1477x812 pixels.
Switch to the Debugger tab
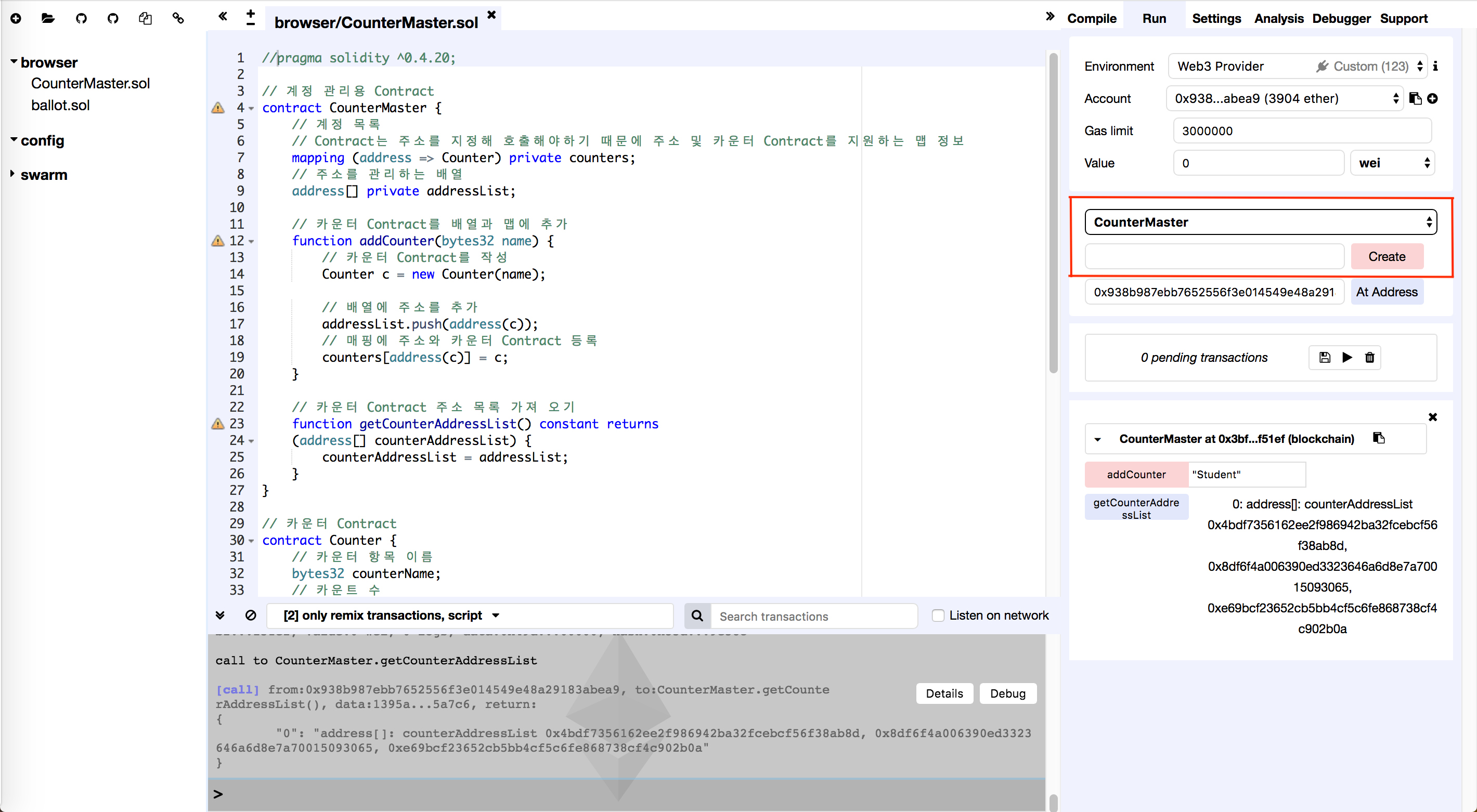click(1342, 18)
